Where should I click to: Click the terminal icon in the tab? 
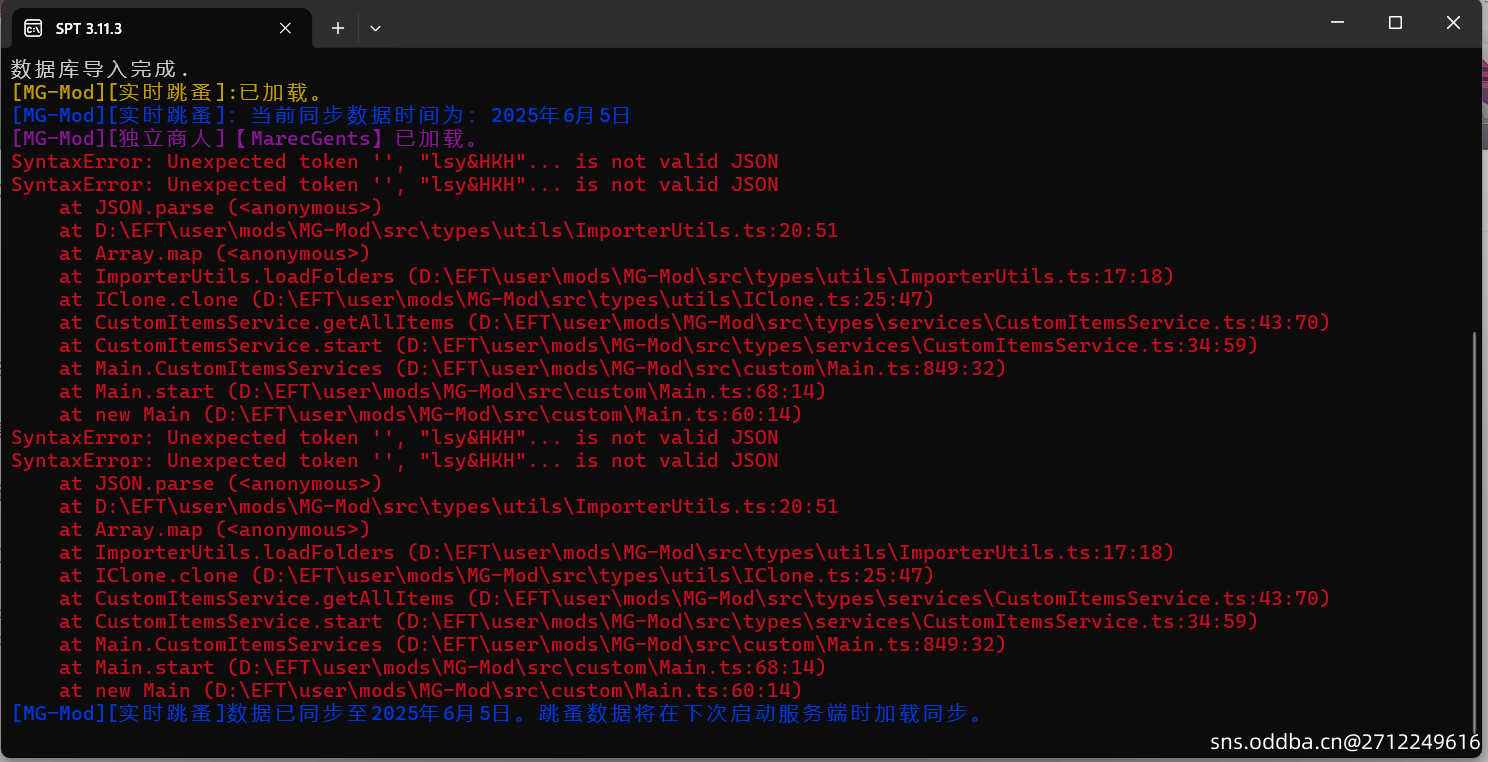pyautogui.click(x=34, y=29)
